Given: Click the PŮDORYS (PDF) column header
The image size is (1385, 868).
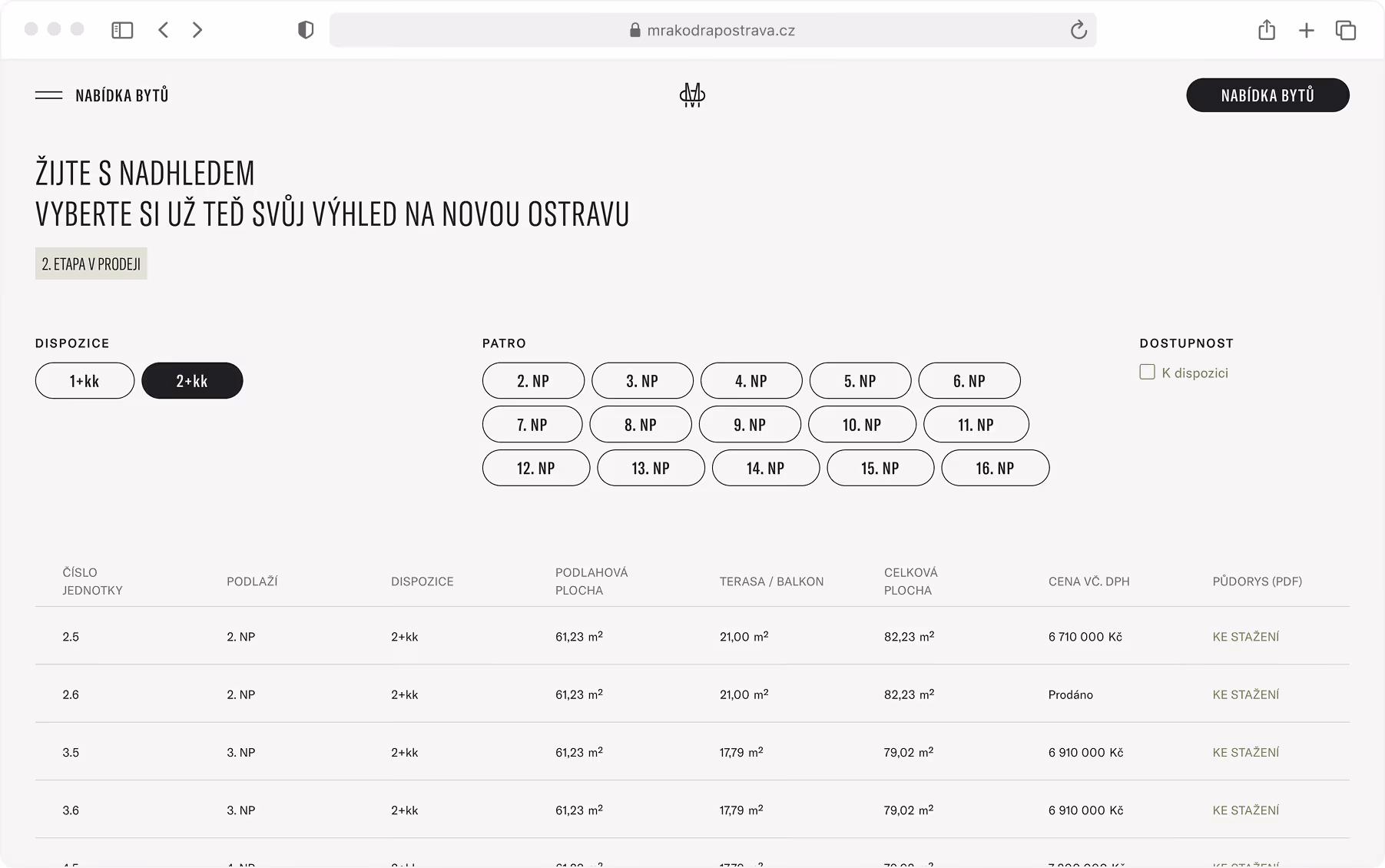Looking at the screenshot, I should [1257, 581].
